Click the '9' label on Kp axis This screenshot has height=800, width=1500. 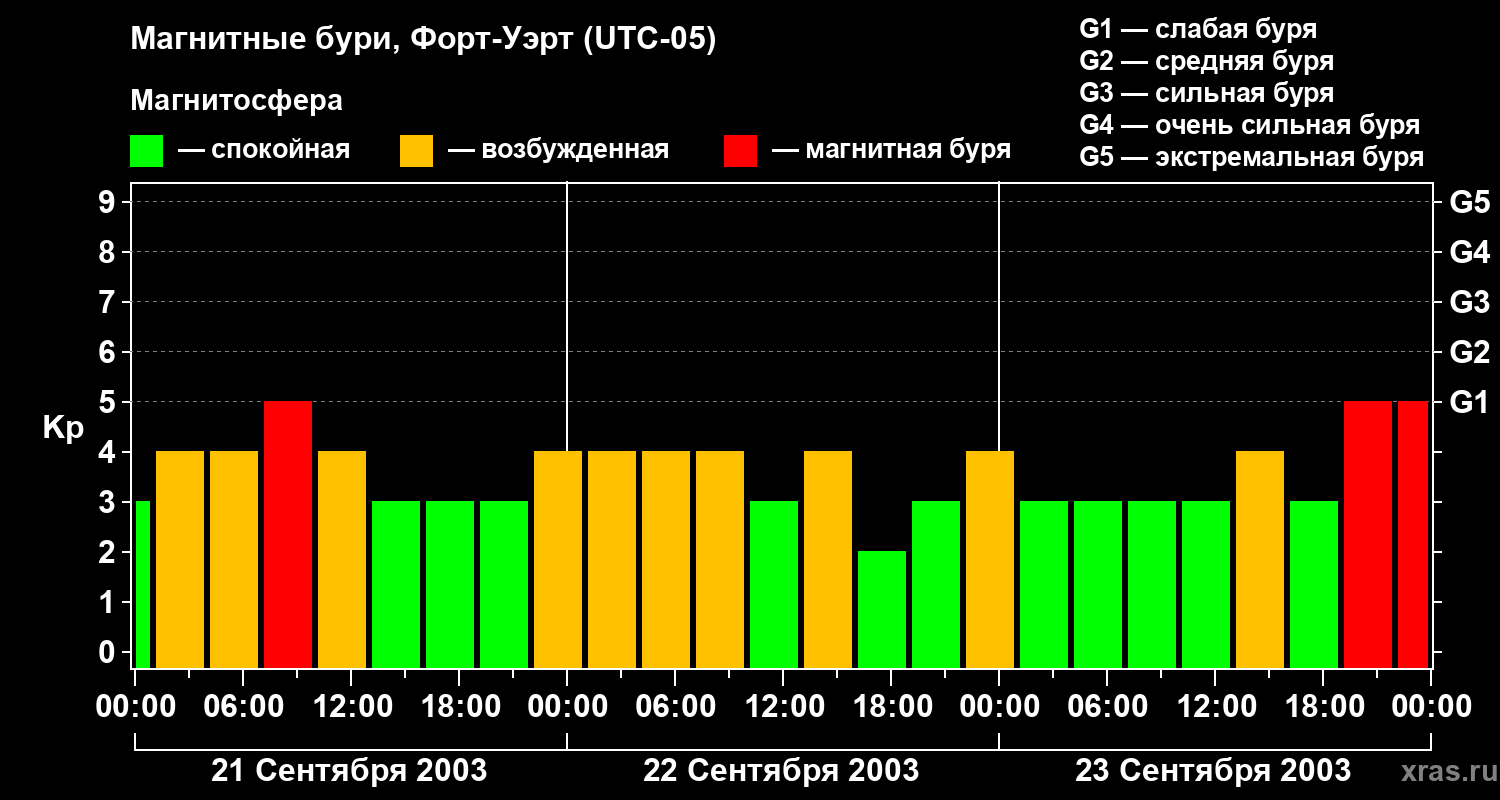(109, 203)
